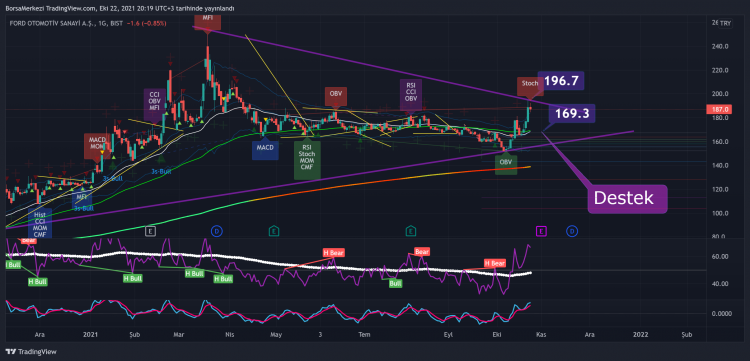
Task: Click the 40.00 RSI axis label
Action: click(x=719, y=284)
